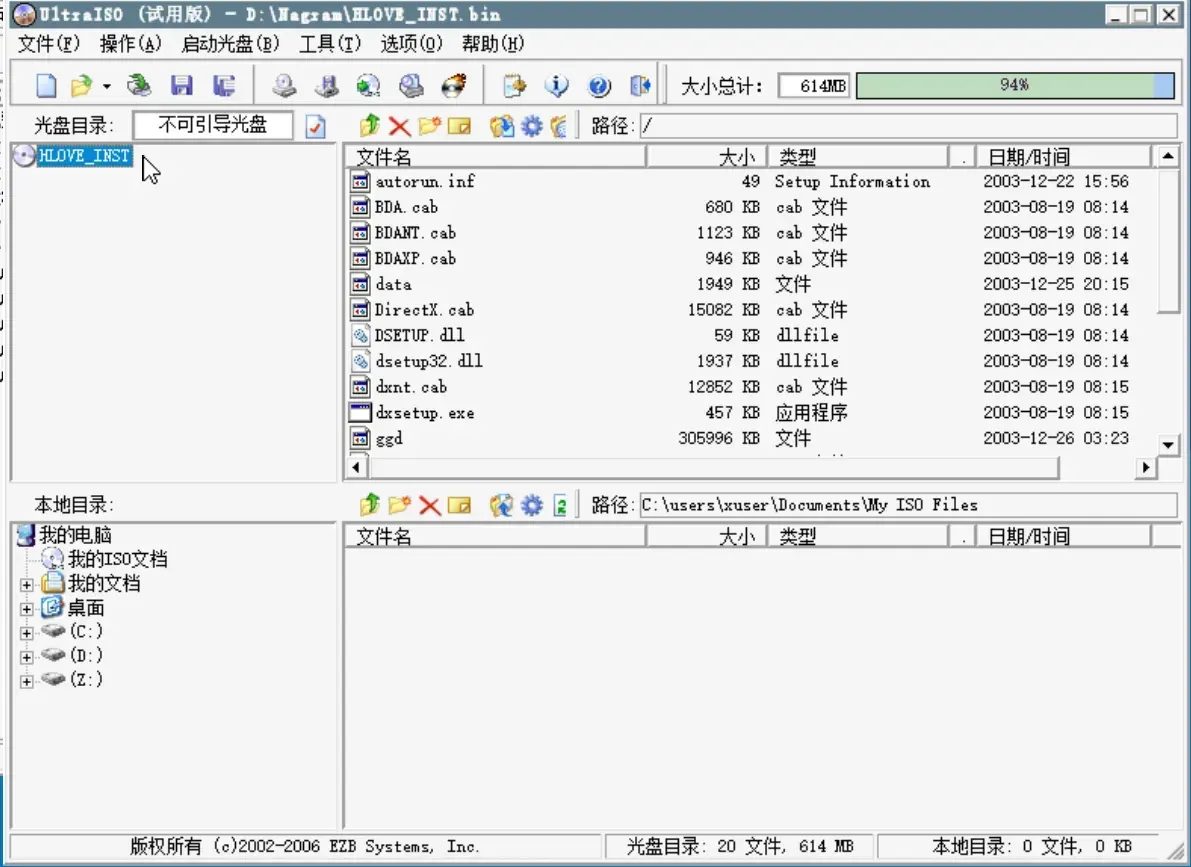
Task: Click local directory New Folder icon
Action: click(x=400, y=505)
